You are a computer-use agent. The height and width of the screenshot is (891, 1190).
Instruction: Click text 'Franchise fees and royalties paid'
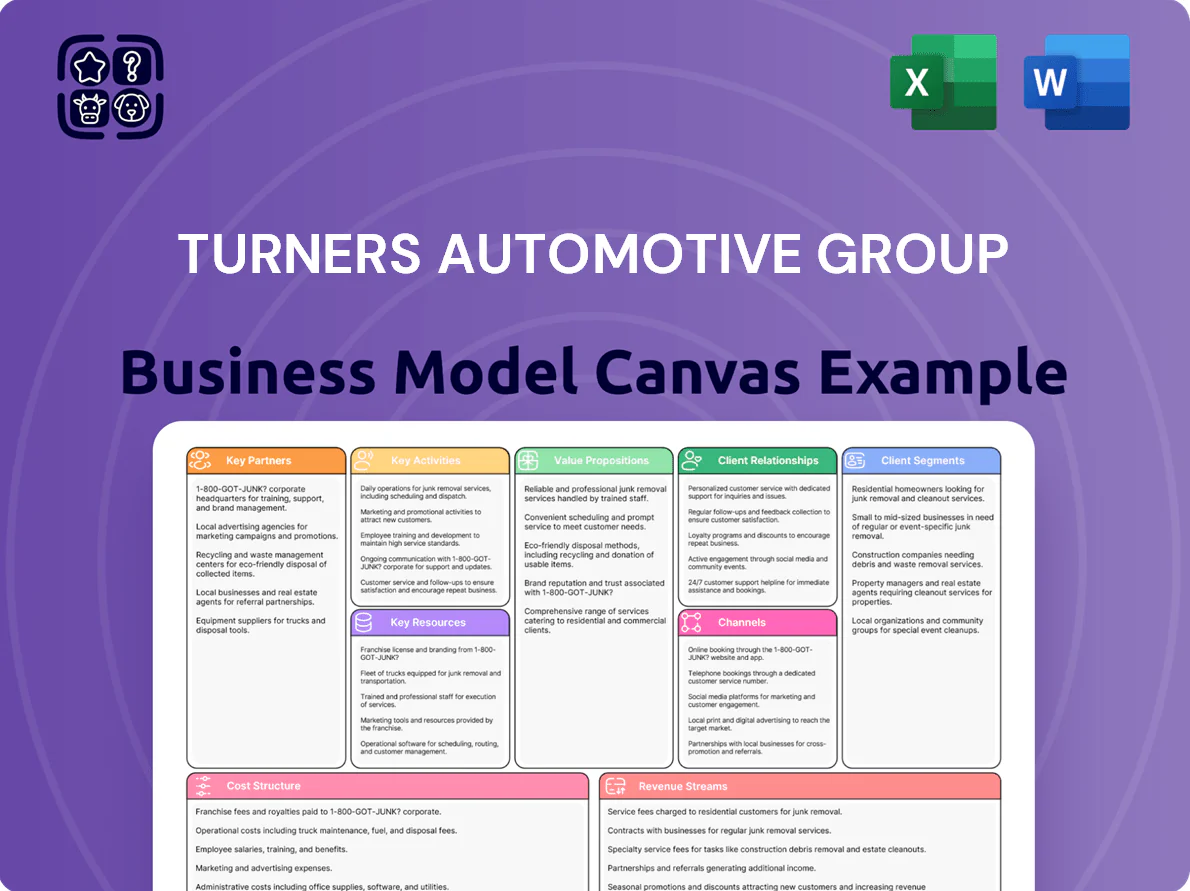point(318,812)
